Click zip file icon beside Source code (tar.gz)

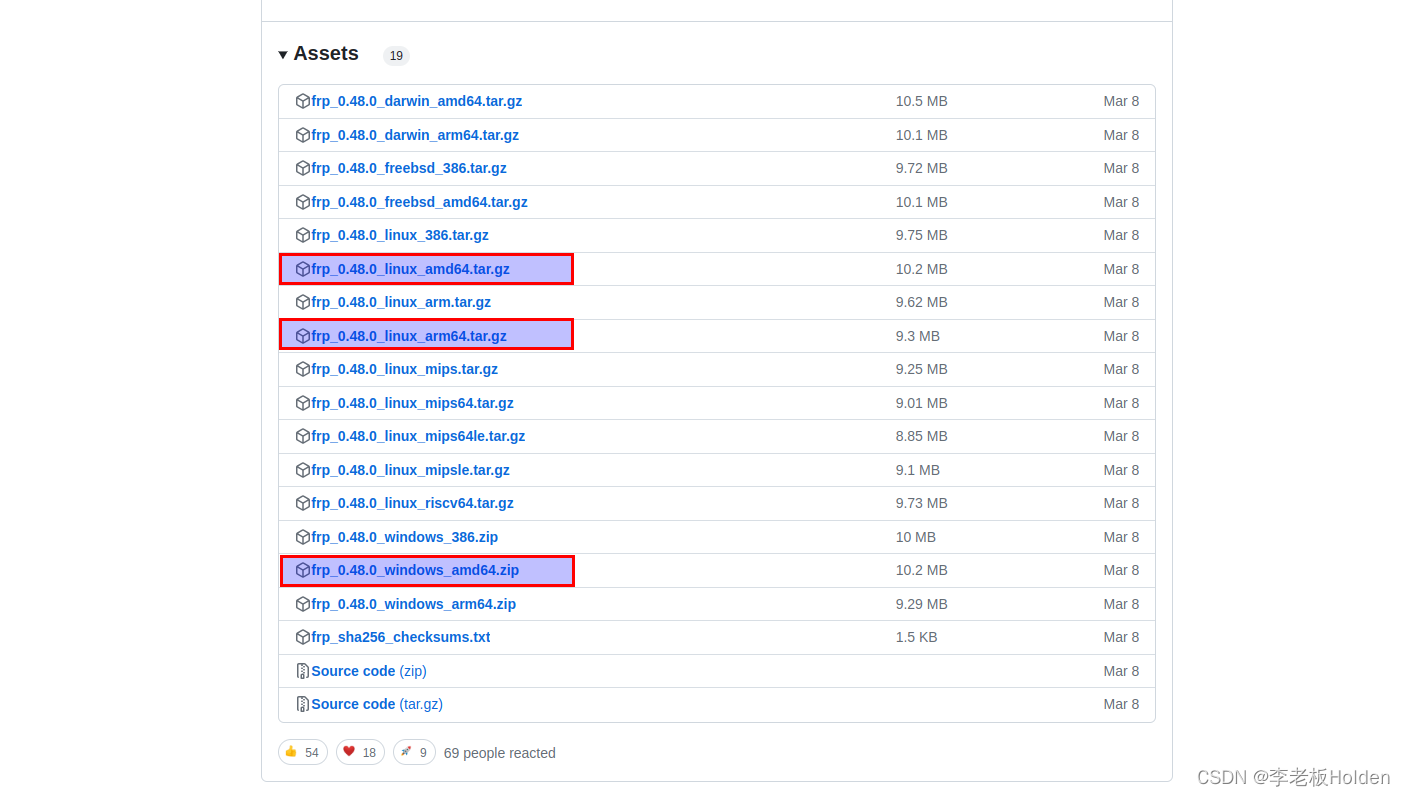[x=303, y=704]
